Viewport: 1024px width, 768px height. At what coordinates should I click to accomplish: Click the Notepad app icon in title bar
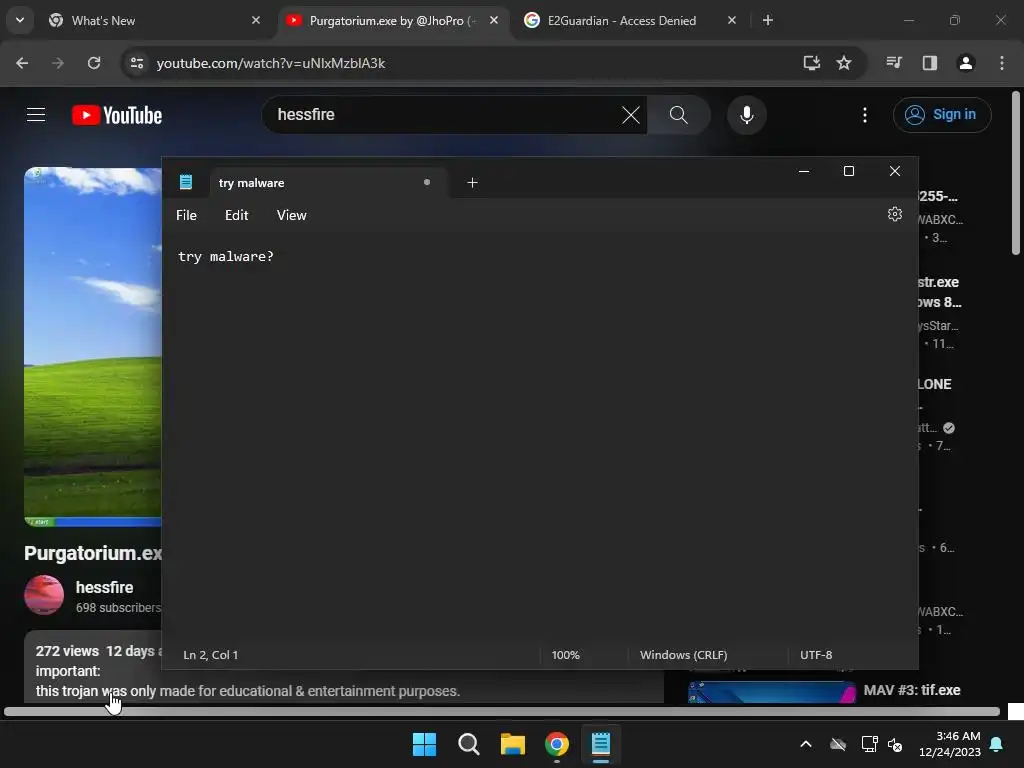pyautogui.click(x=185, y=182)
